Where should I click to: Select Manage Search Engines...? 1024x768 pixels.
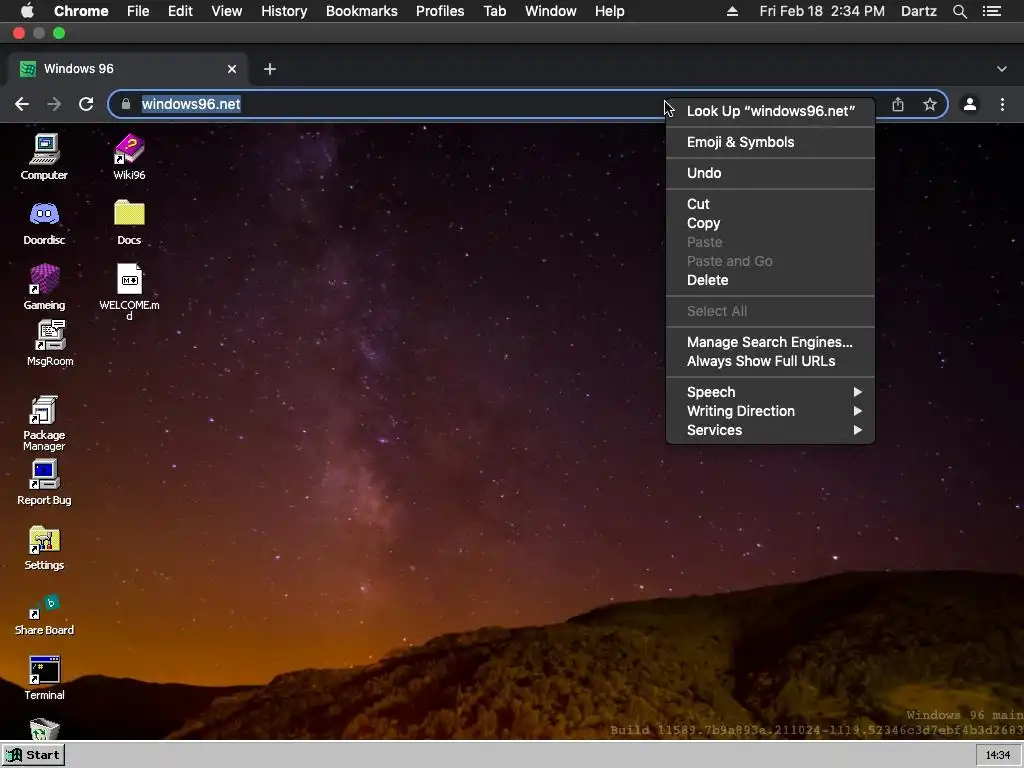tap(771, 342)
